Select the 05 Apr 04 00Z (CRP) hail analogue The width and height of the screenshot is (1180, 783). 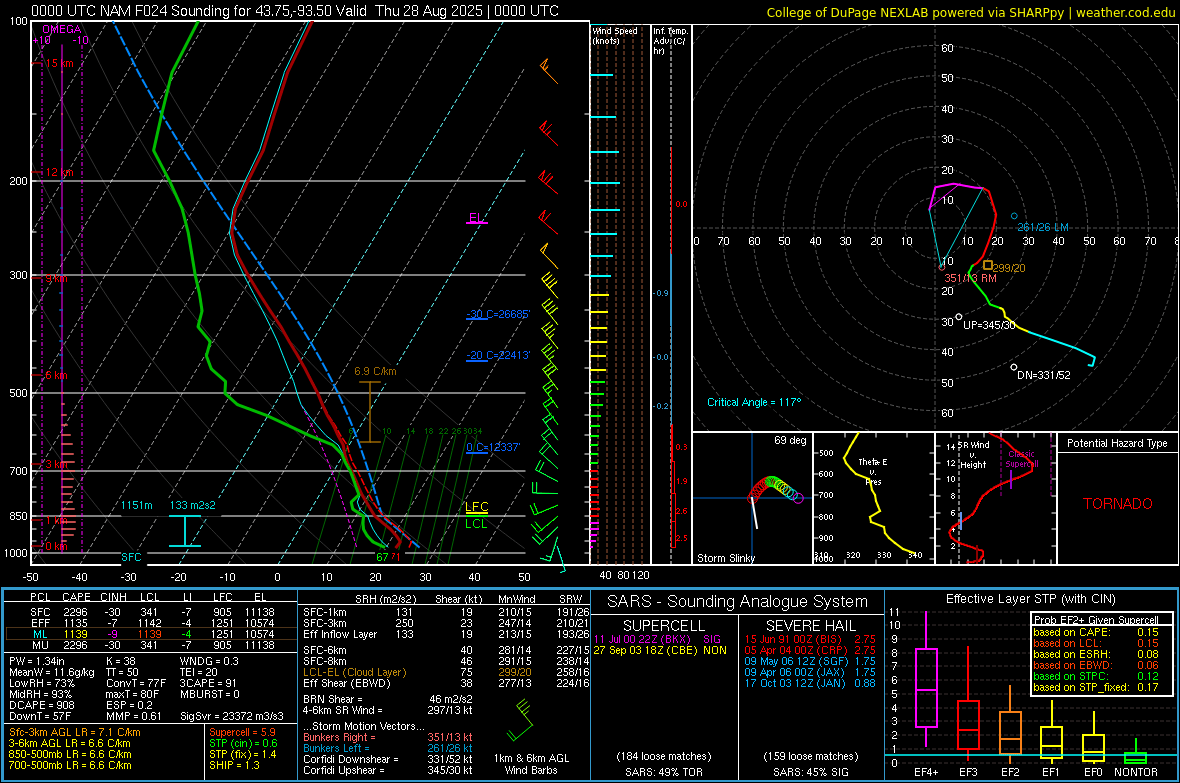pyautogui.click(x=810, y=650)
